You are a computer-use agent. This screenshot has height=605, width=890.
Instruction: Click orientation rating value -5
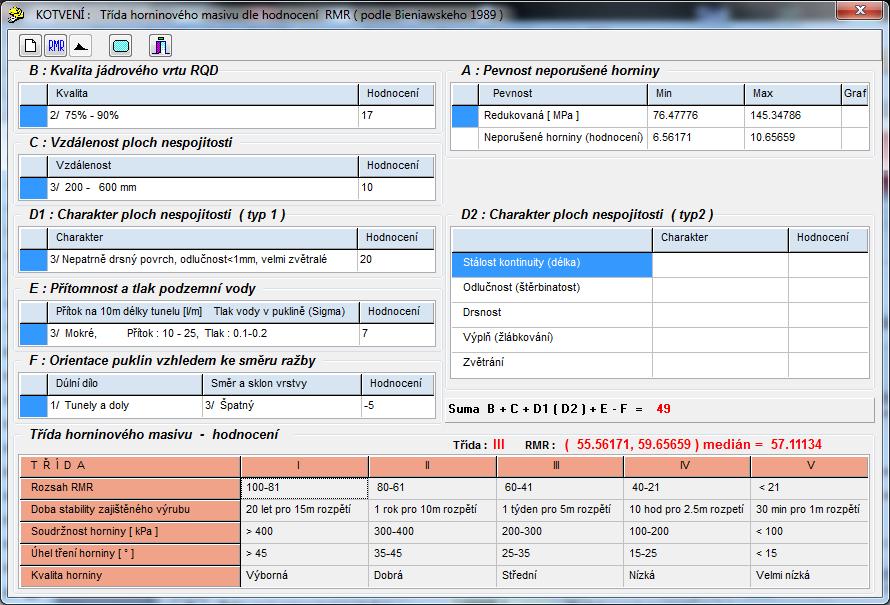(x=398, y=406)
